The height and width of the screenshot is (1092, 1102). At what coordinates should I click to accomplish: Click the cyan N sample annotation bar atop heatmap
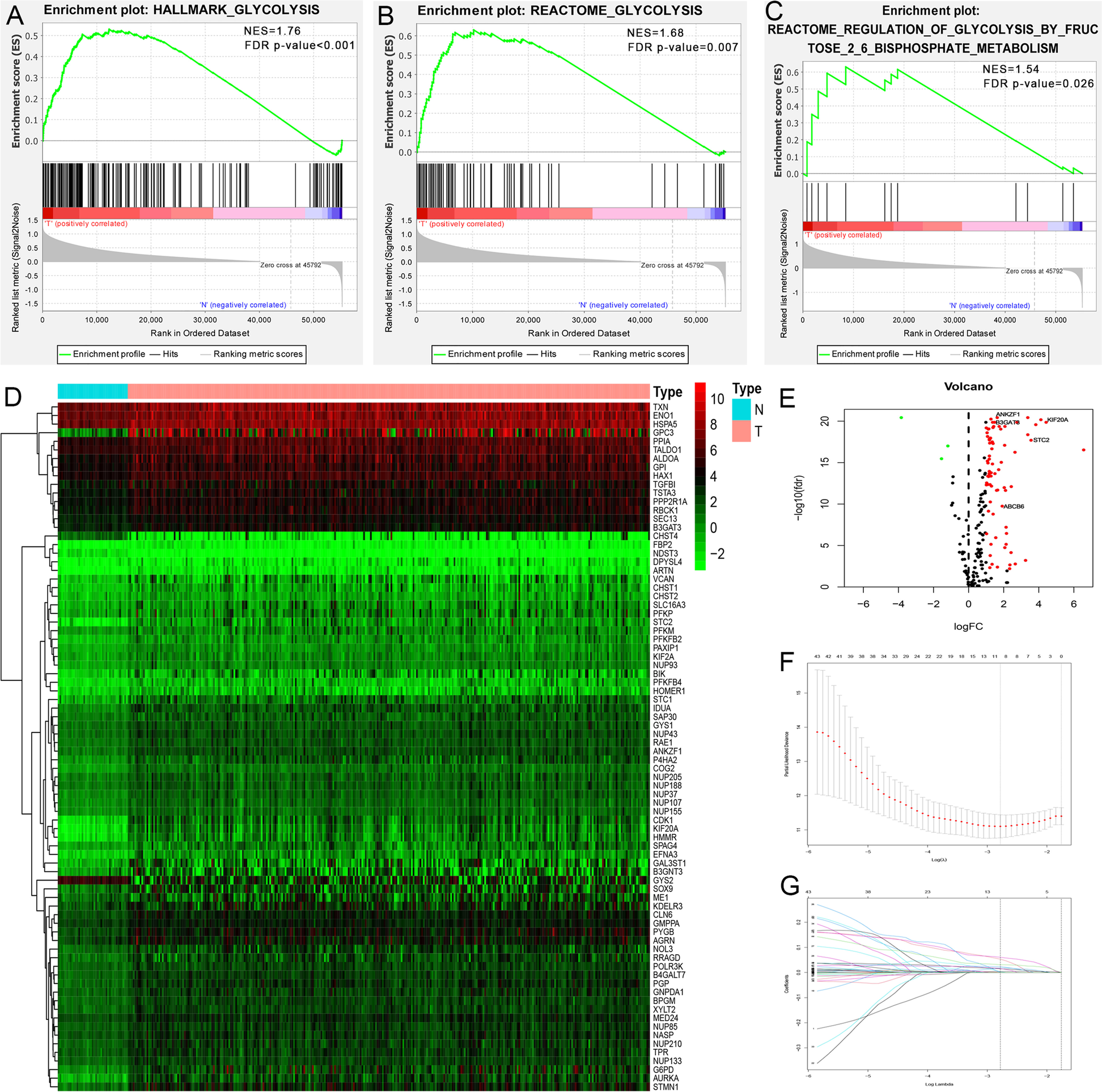92,391
